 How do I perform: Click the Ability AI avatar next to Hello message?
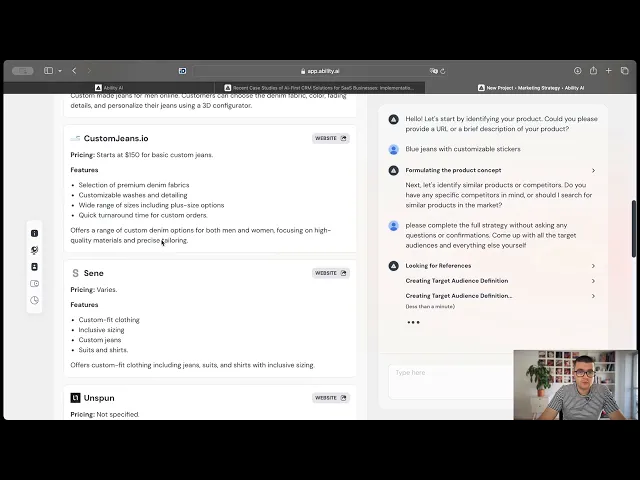[393, 119]
